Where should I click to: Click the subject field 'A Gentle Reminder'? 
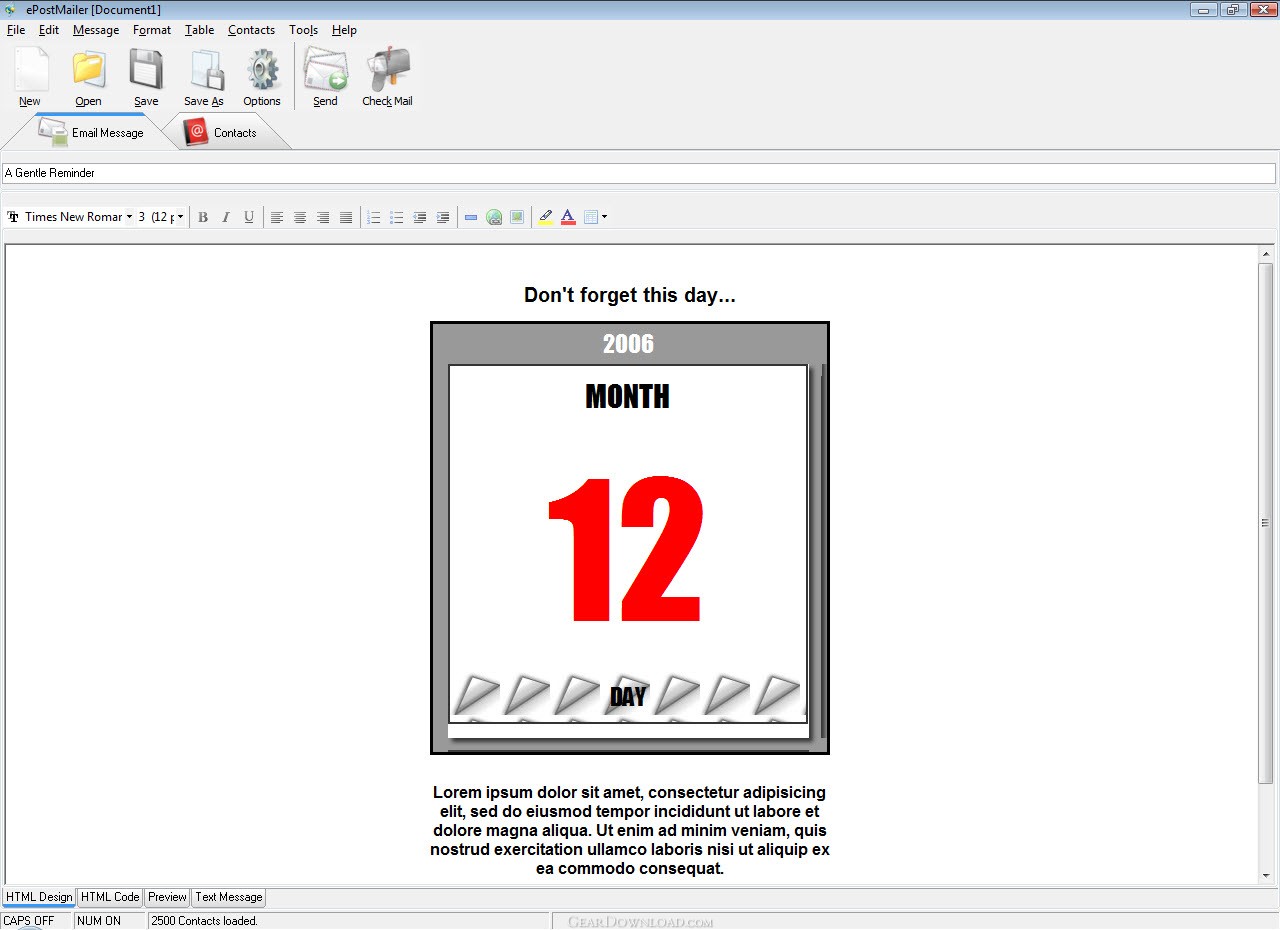pos(638,173)
